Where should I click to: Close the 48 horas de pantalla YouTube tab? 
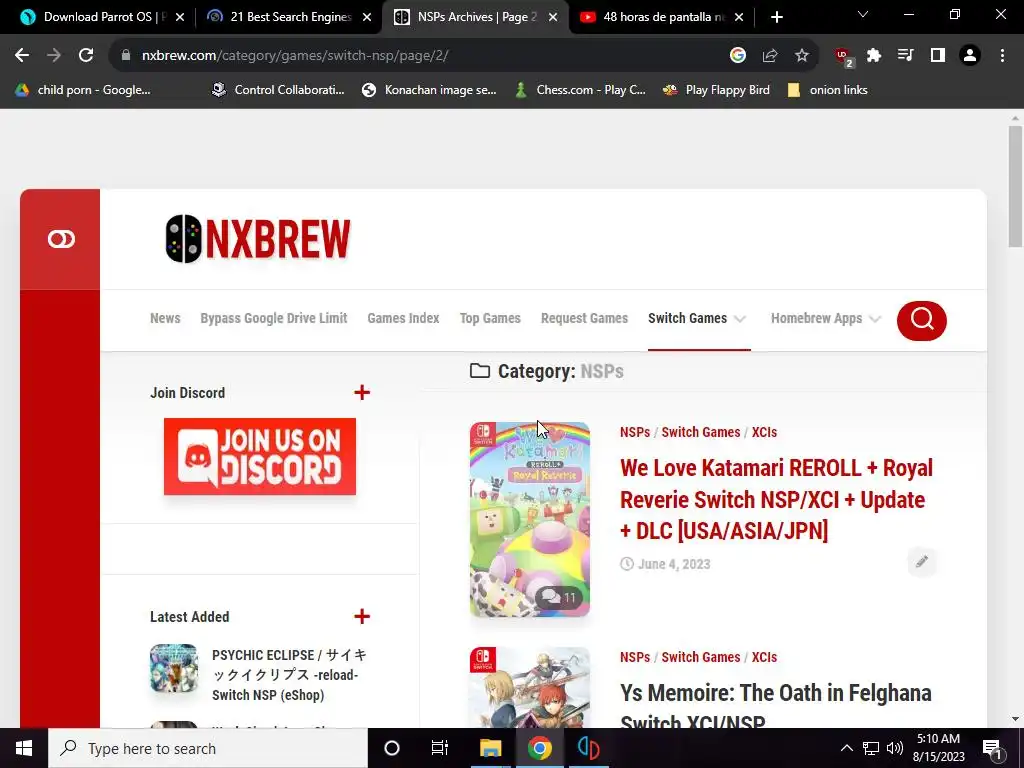(x=739, y=17)
